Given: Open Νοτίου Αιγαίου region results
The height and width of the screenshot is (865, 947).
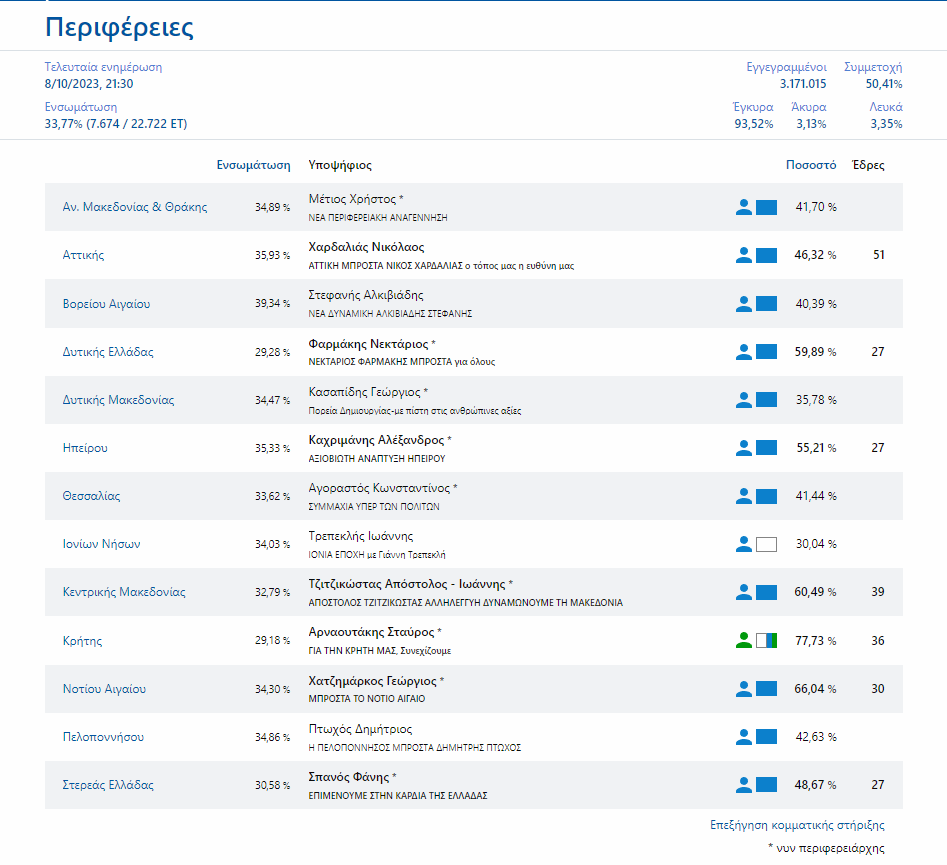Looking at the screenshot, I should 104,689.
